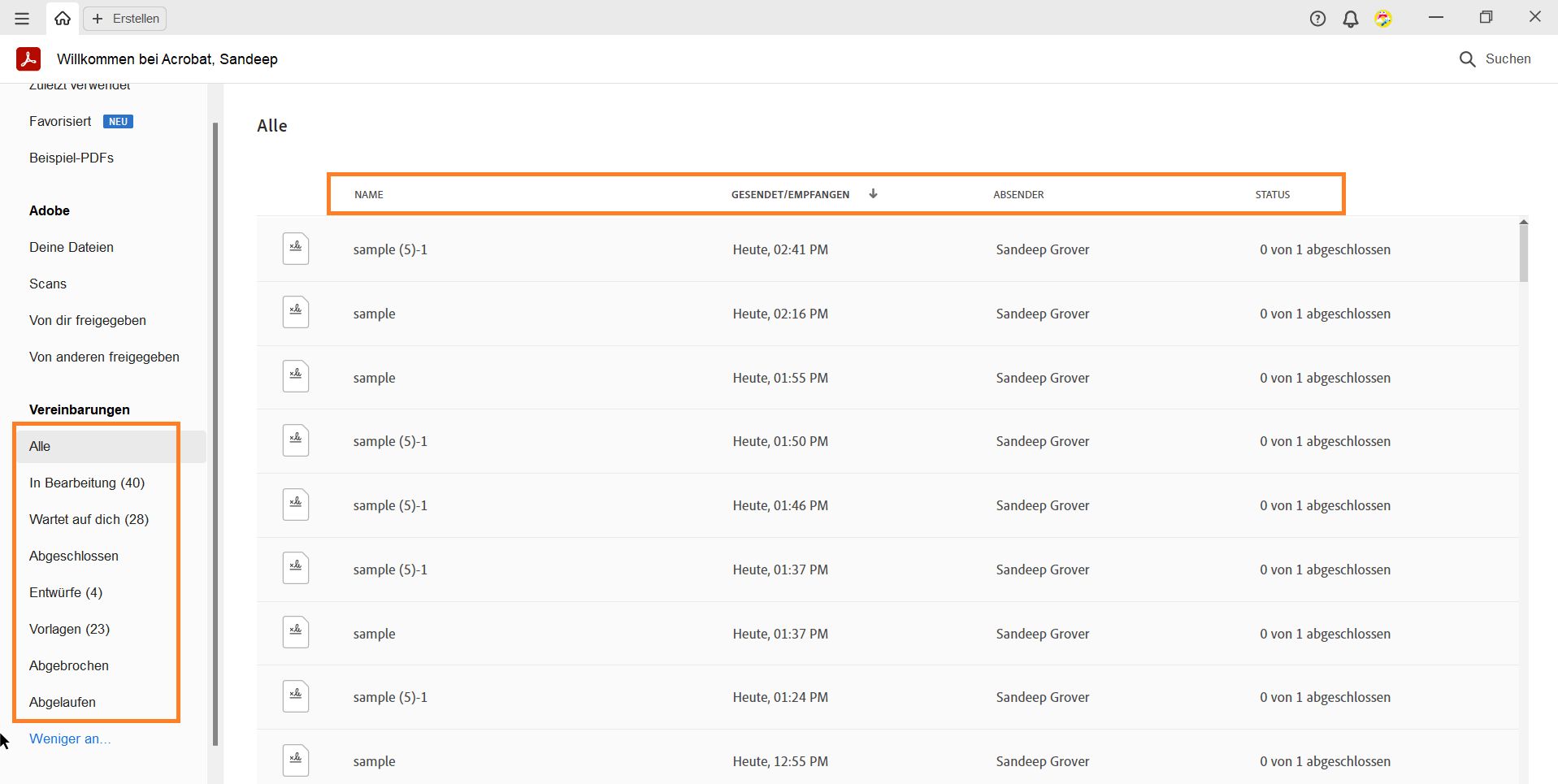Open the notifications bell icon
Screen dimensions: 1558x784
coord(1350,19)
